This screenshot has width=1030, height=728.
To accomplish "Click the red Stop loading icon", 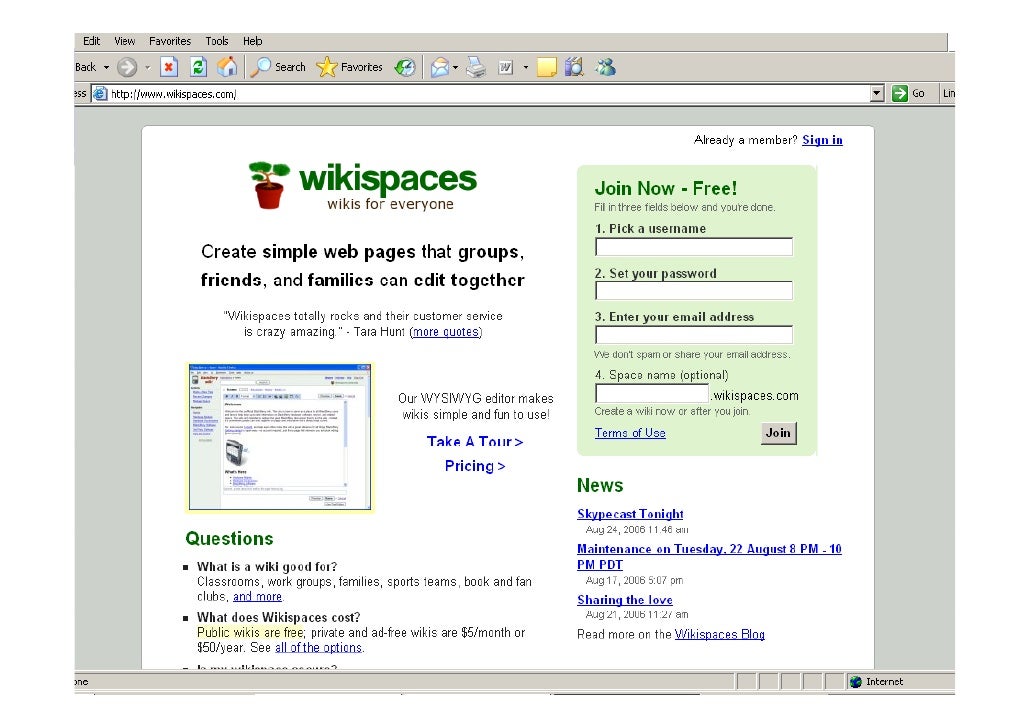I will (169, 67).
